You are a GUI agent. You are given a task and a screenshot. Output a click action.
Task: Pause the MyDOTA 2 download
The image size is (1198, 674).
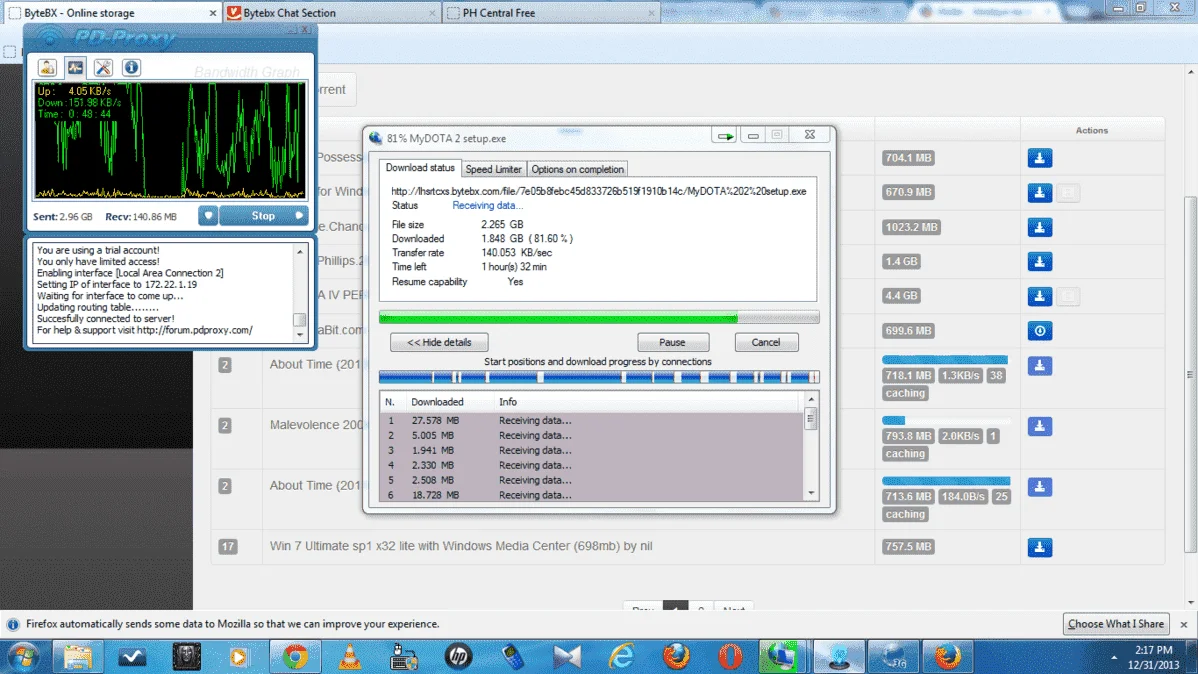[672, 342]
